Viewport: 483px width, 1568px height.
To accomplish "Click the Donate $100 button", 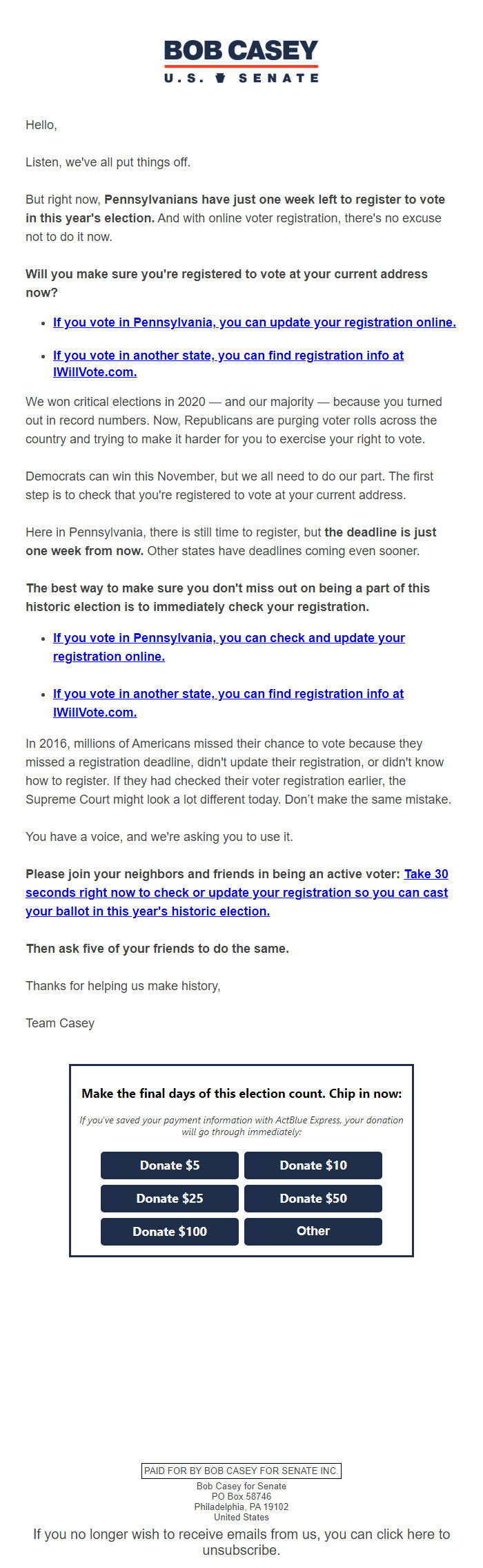I will (x=169, y=1232).
